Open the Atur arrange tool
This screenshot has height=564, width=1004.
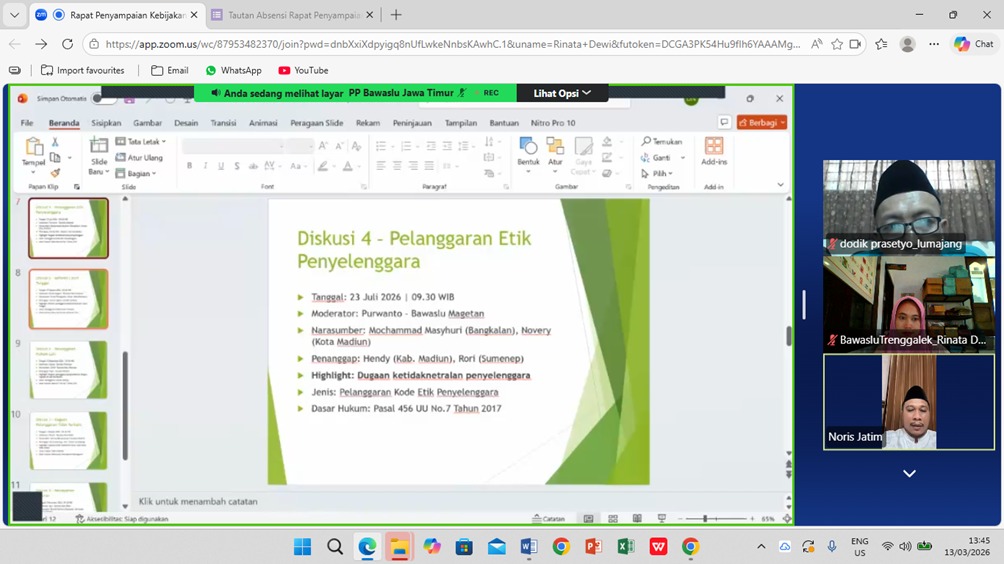coord(555,146)
